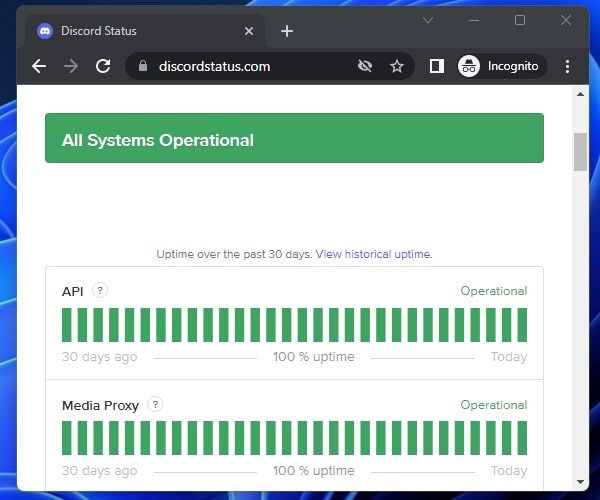The width and height of the screenshot is (600, 500).
Task: Click the help icon next to Media Proxy
Action: point(155,404)
